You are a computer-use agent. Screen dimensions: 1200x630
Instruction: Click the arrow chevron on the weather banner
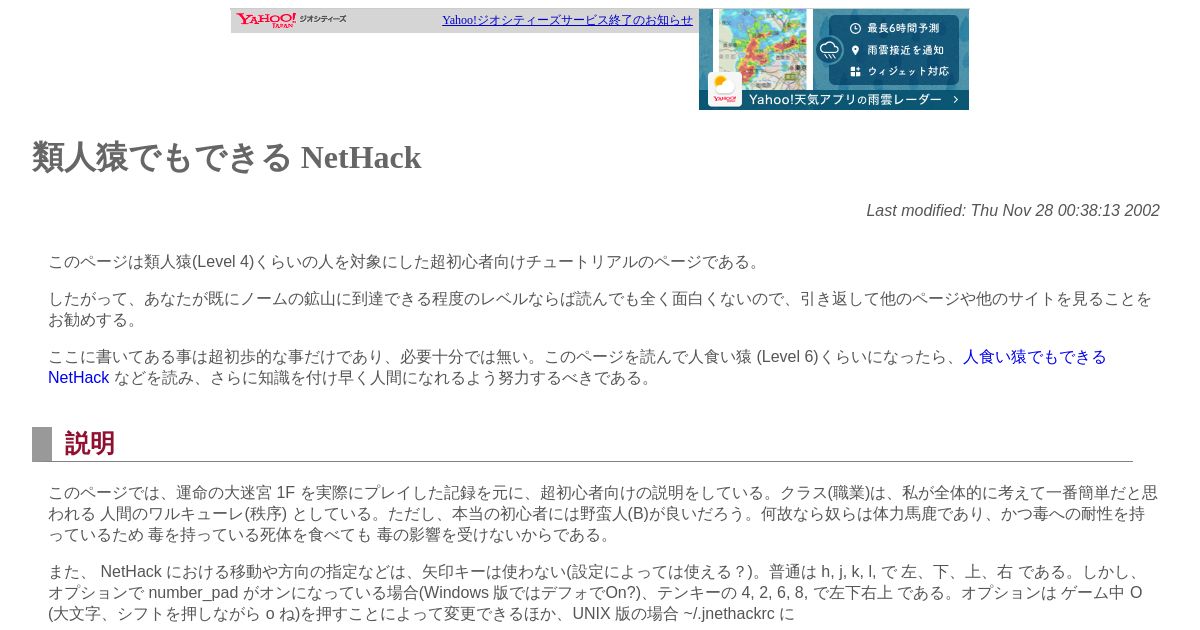point(956,100)
